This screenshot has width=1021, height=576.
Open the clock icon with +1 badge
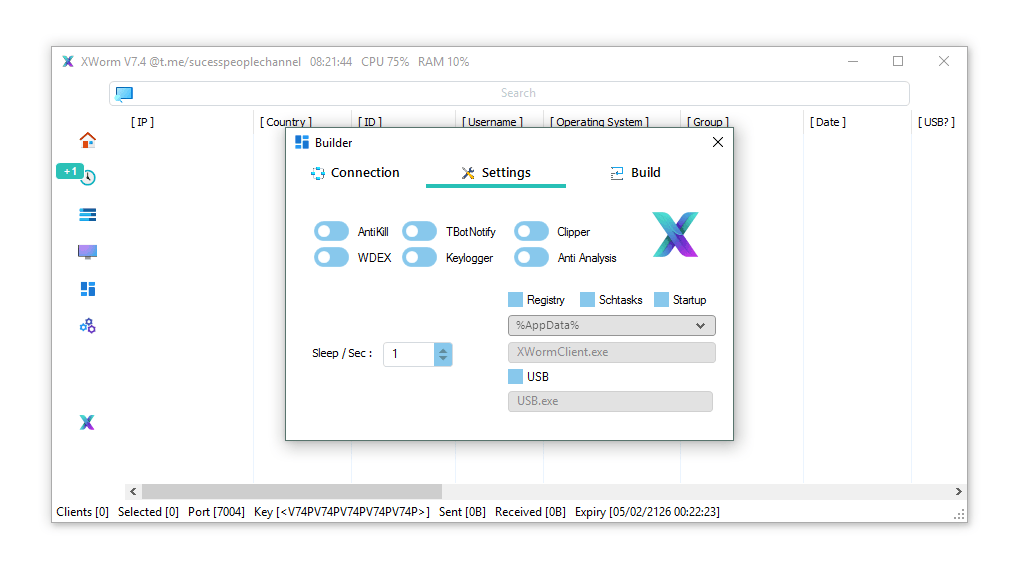87,176
